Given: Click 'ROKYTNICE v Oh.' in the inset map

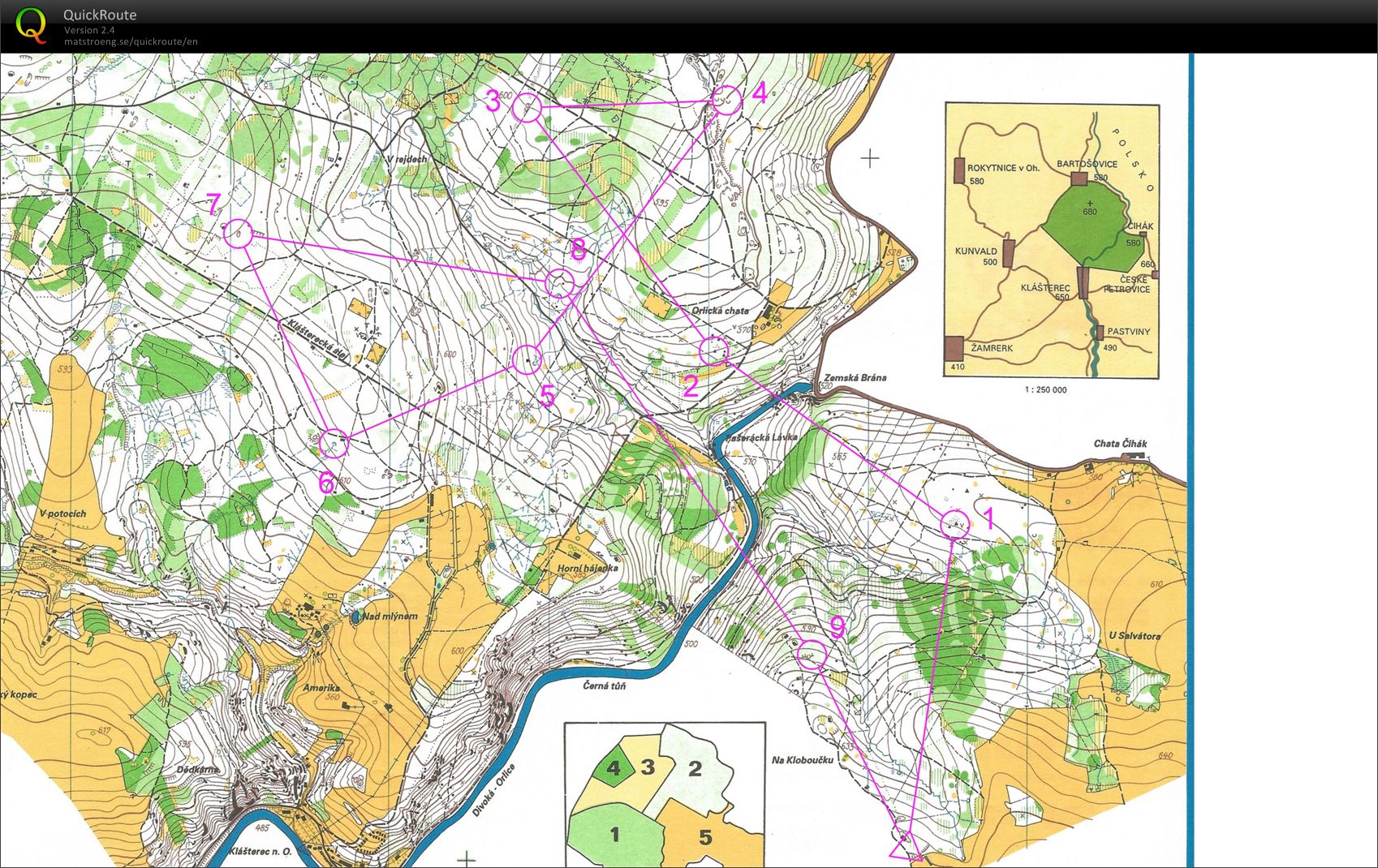Looking at the screenshot, I should pyautogui.click(x=1003, y=168).
